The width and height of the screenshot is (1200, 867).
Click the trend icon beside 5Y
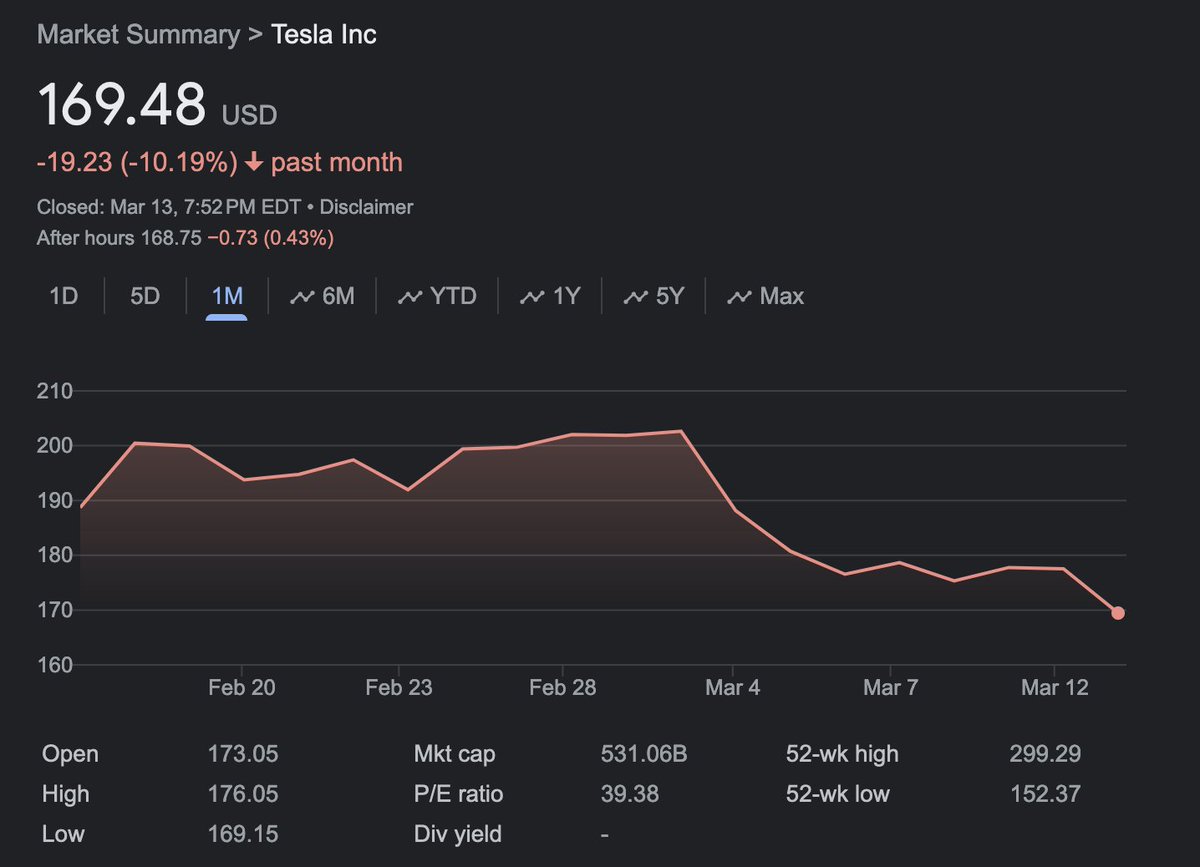pos(636,297)
